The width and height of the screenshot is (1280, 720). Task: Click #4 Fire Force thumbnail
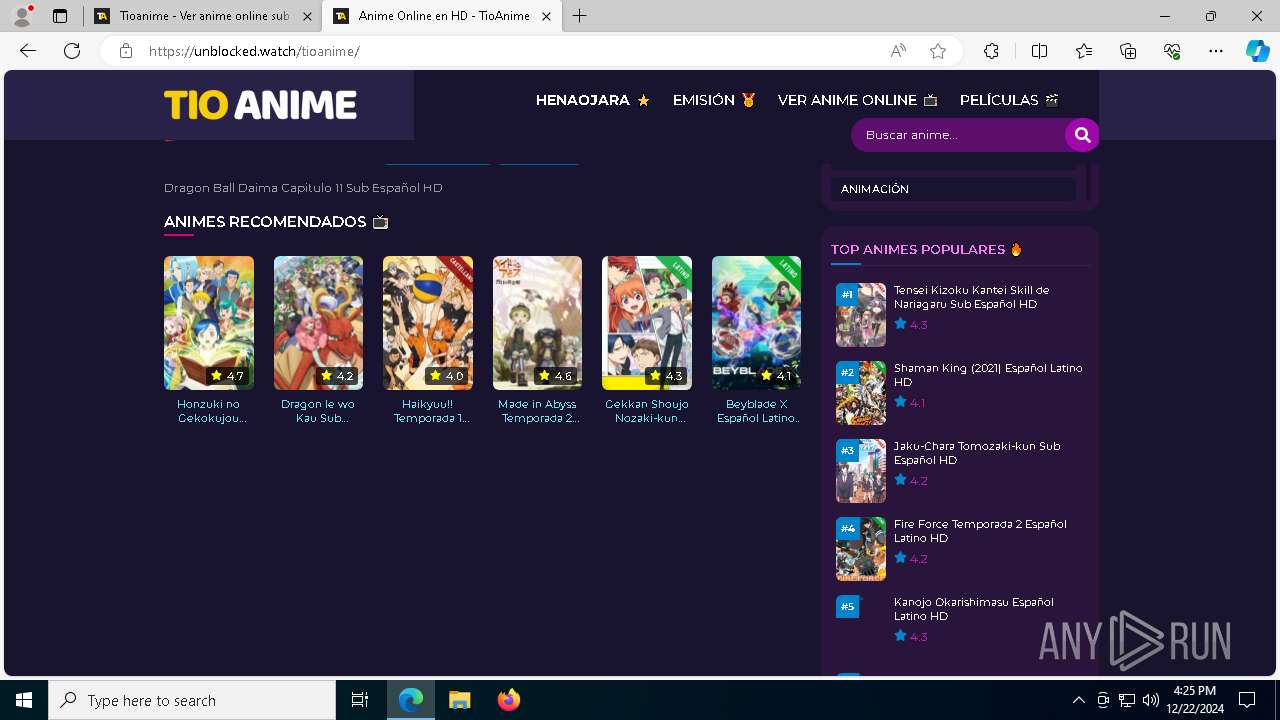point(861,549)
